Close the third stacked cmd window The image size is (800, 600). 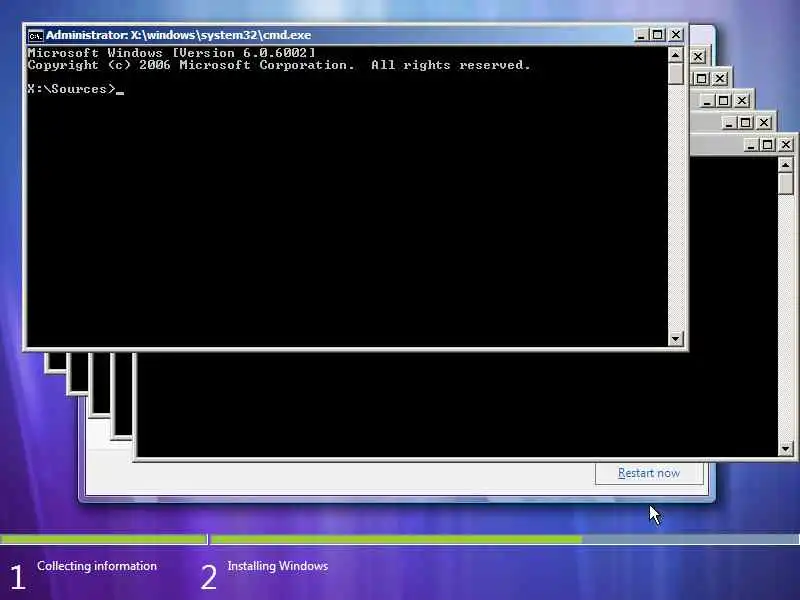click(x=720, y=79)
